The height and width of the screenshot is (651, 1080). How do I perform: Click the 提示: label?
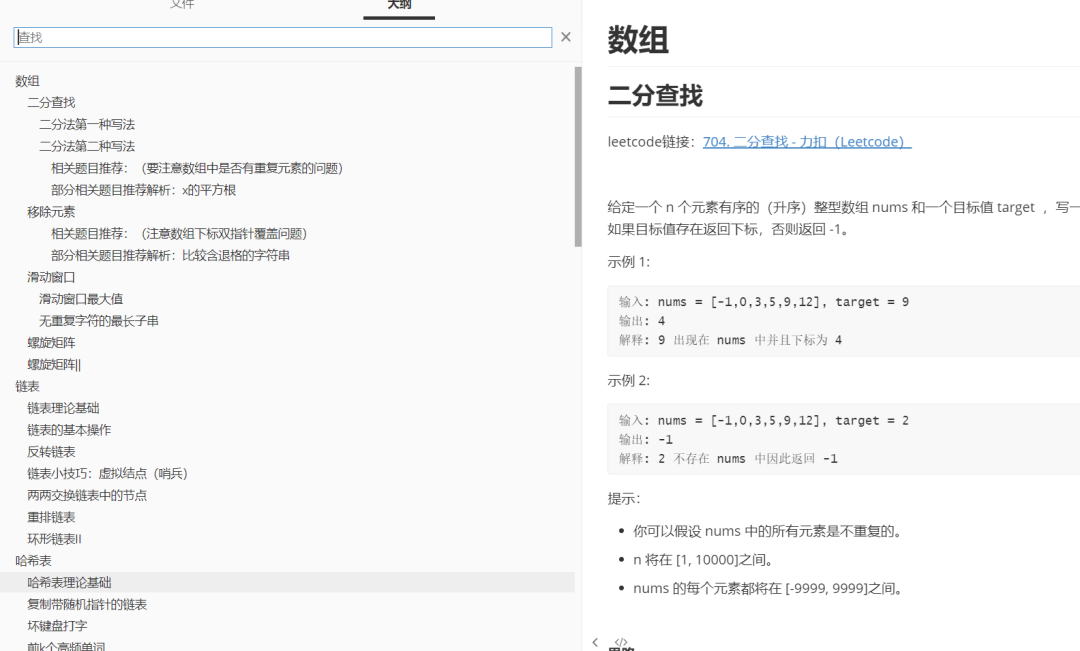623,499
